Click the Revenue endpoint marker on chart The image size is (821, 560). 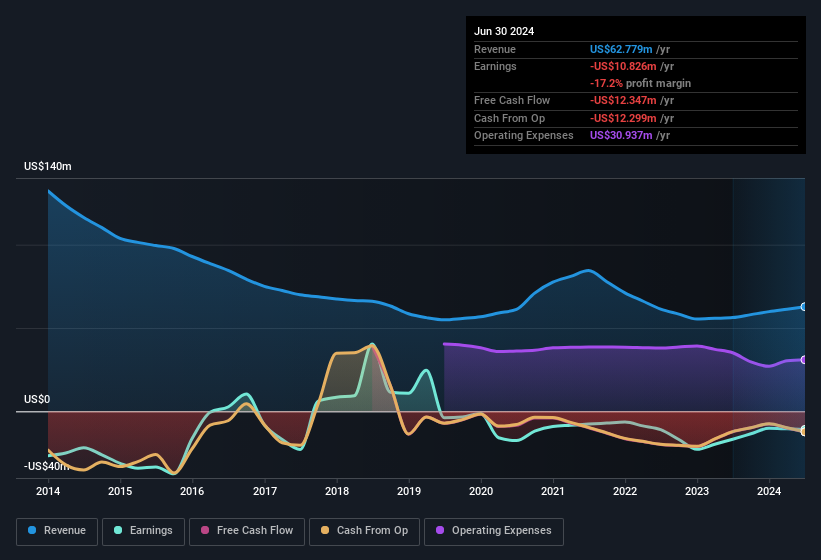click(x=804, y=307)
